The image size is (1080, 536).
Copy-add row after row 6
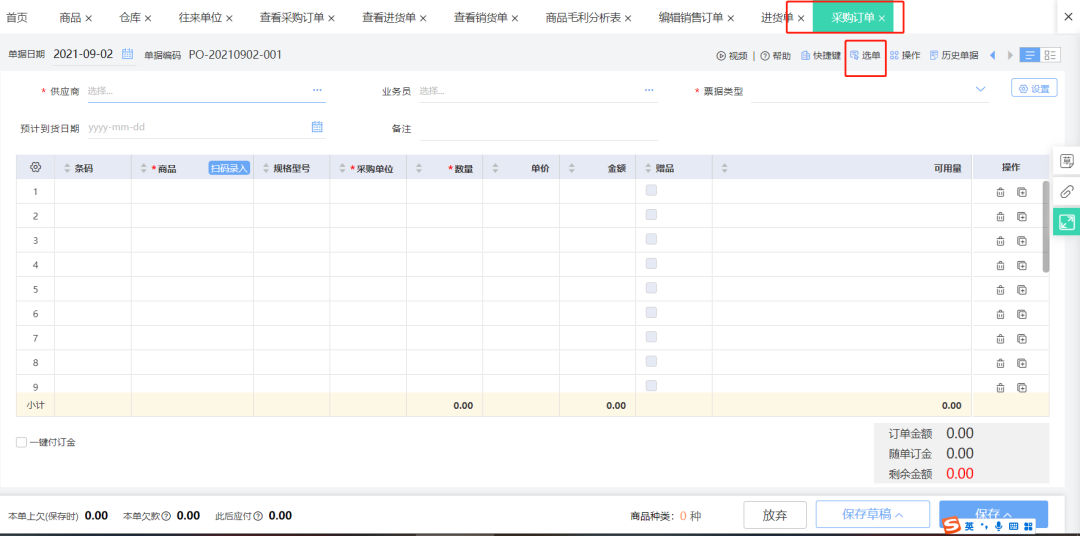[x=1022, y=314]
